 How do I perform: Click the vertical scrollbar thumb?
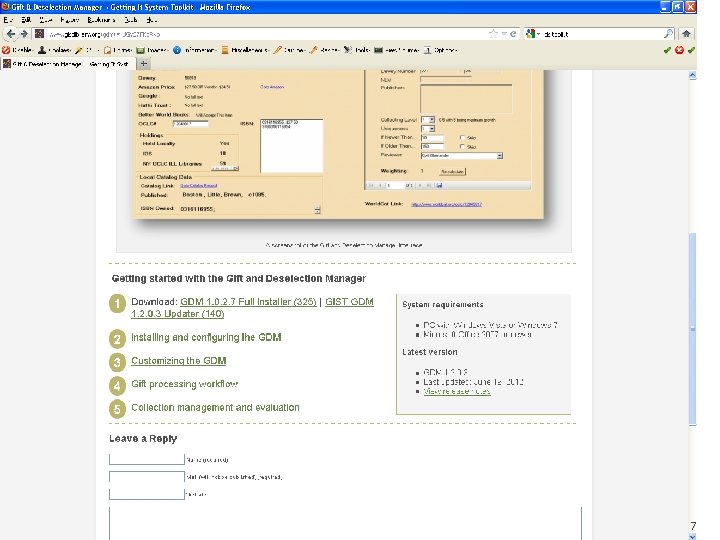coord(692,329)
